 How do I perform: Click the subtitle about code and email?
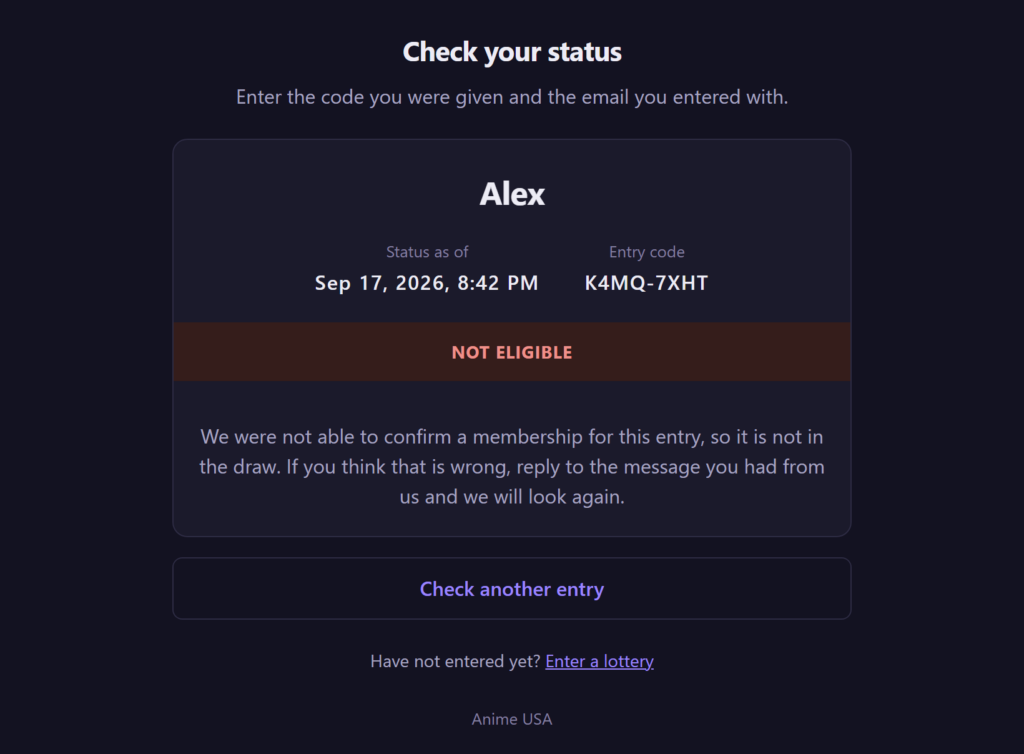coord(511,97)
